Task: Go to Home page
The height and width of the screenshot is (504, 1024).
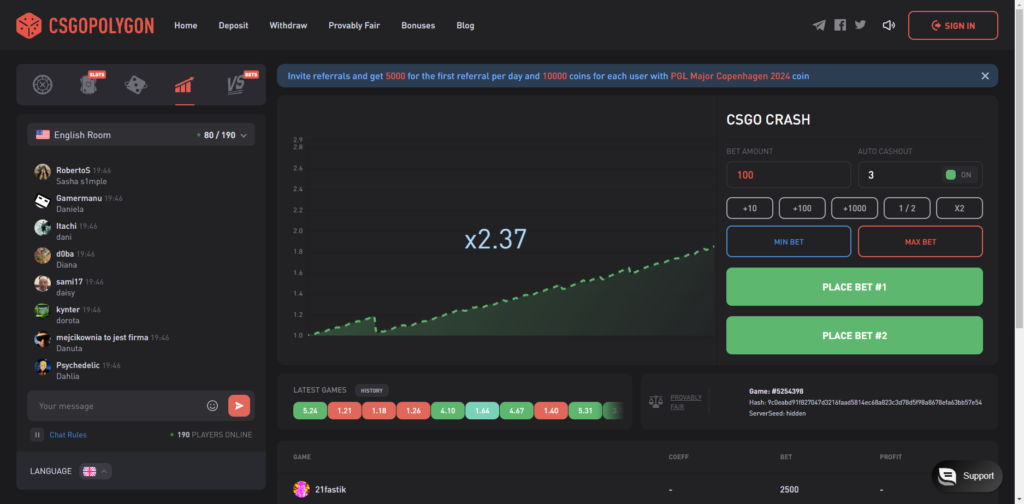Action: coord(185,25)
